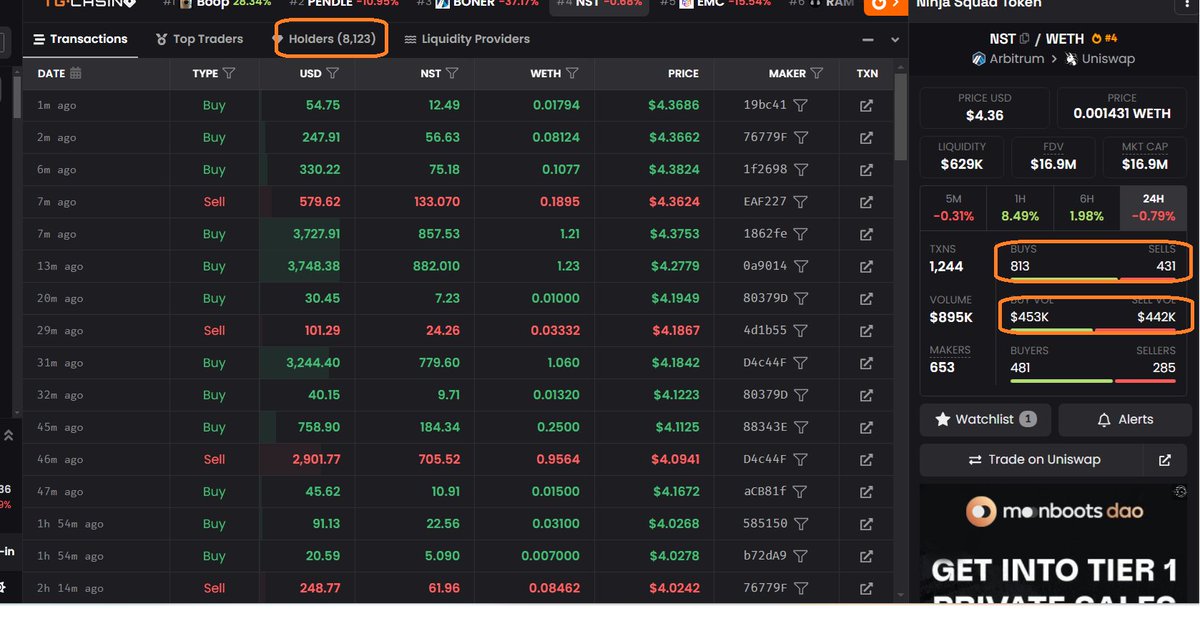Open the TYPE column filter
Screen dimensions: 1200x644
point(229,74)
